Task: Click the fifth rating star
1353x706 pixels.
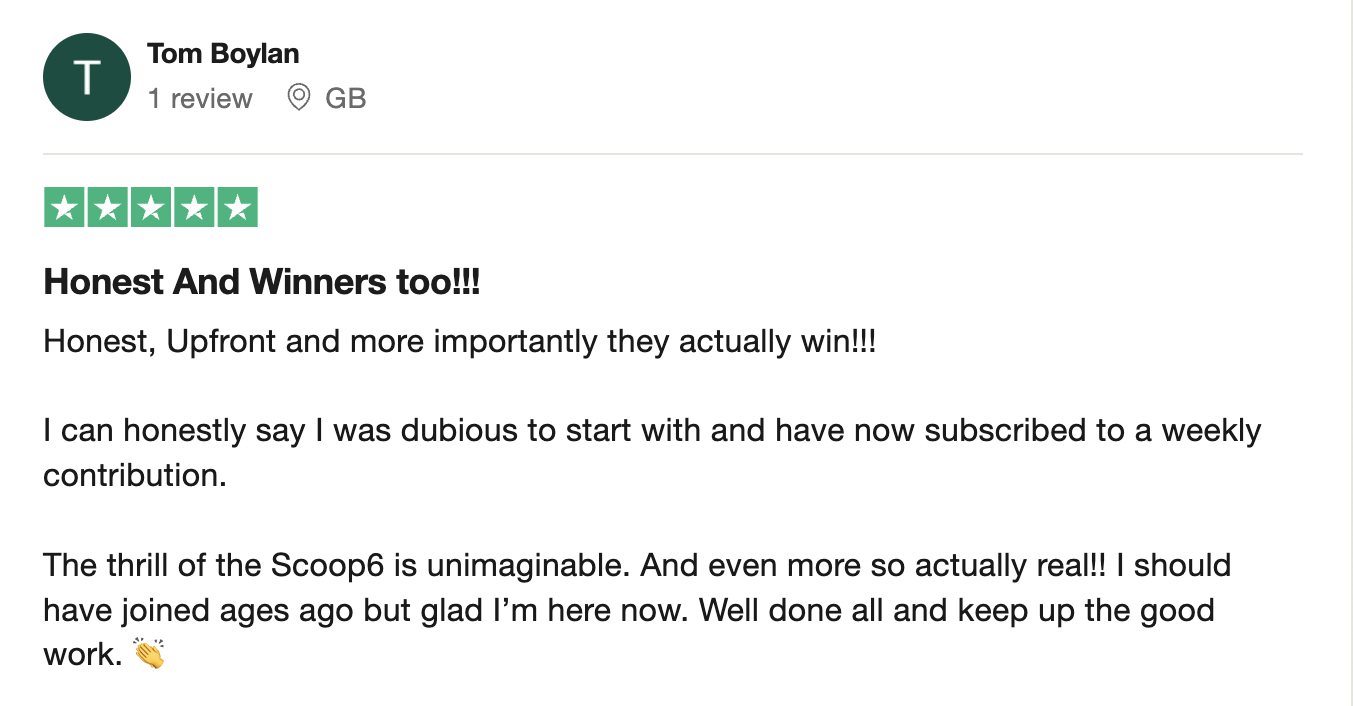Action: (x=237, y=208)
